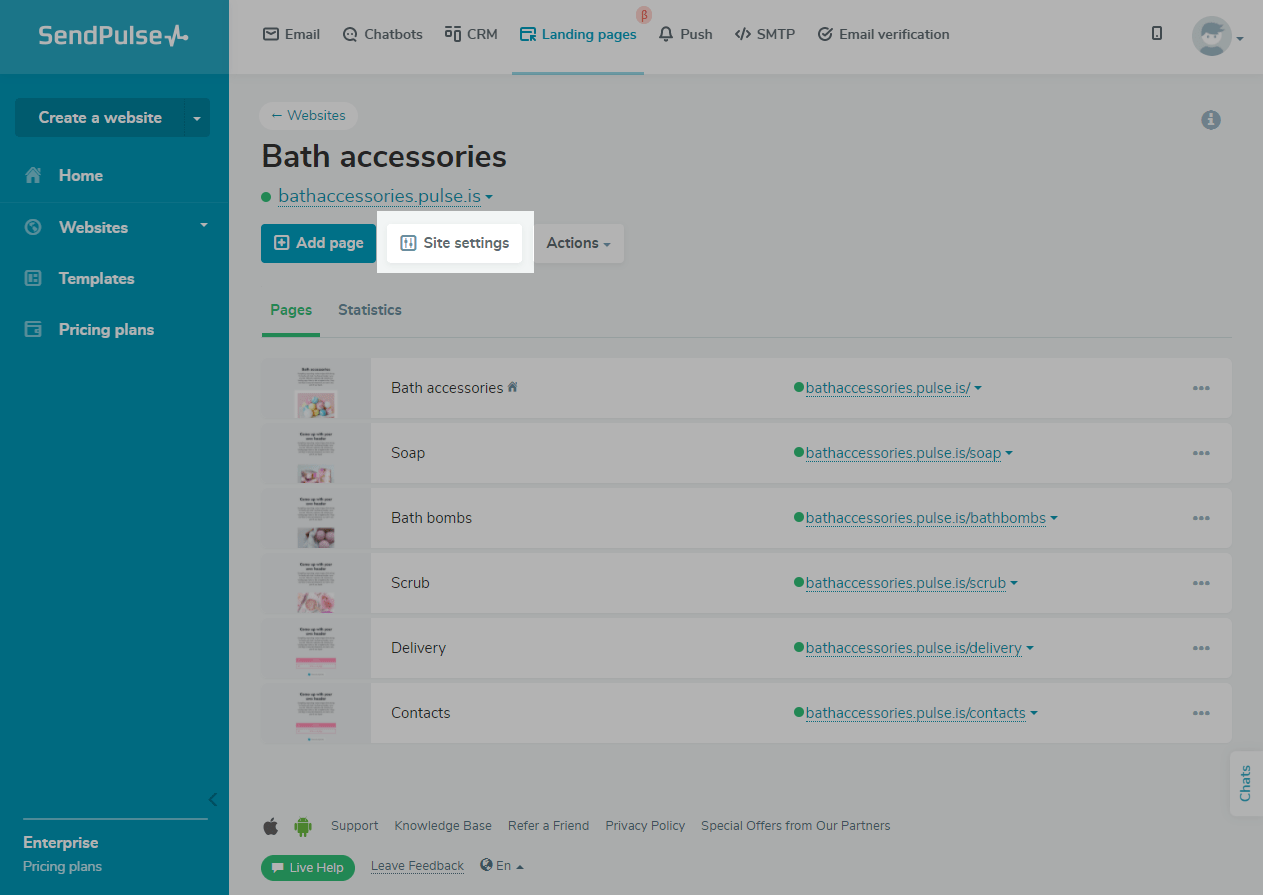Viewport: 1263px width, 895px height.
Task: Open the Create a website dropdown arrow
Action: point(197,118)
